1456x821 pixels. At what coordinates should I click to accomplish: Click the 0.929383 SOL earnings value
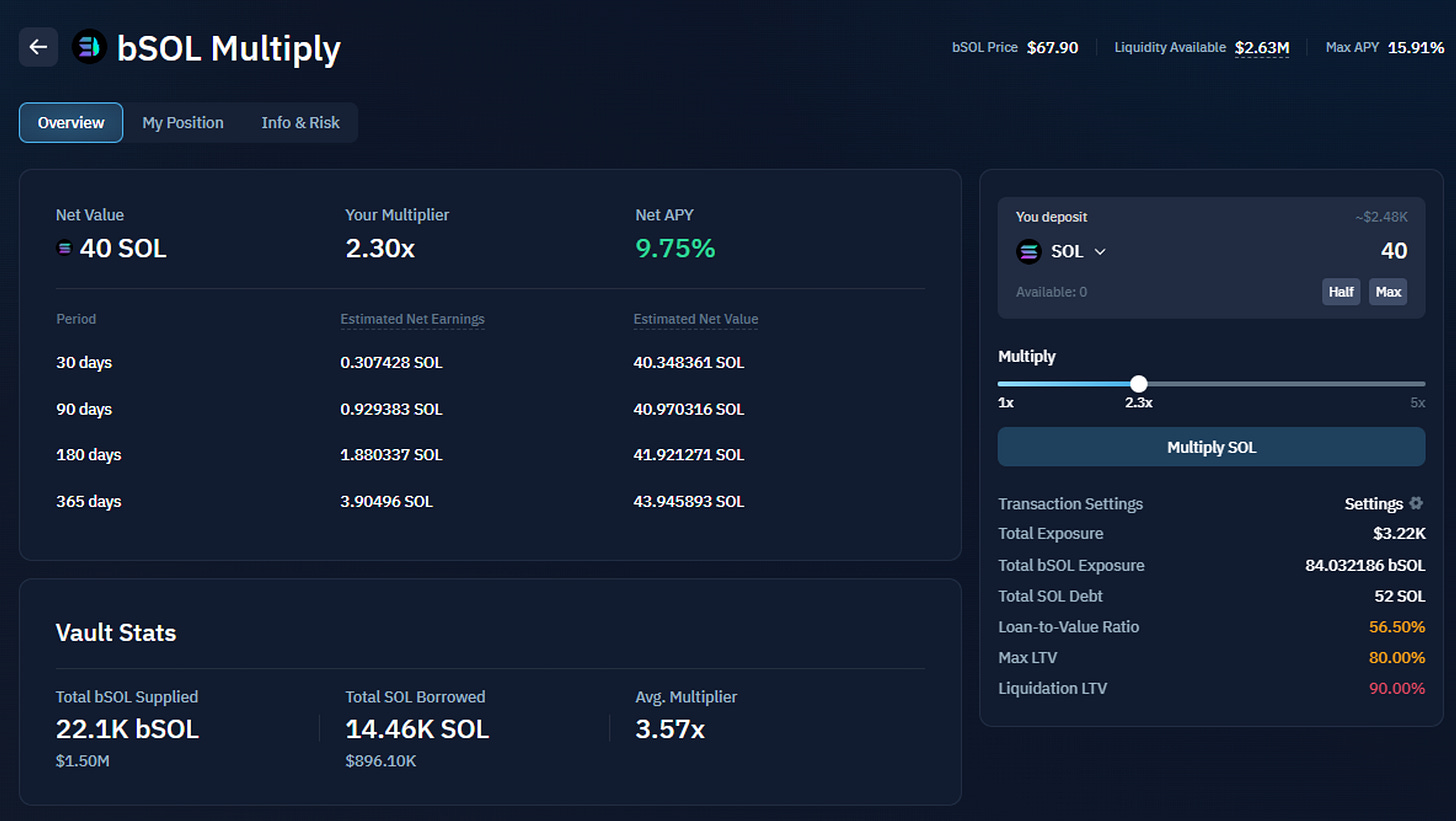pyautogui.click(x=391, y=409)
